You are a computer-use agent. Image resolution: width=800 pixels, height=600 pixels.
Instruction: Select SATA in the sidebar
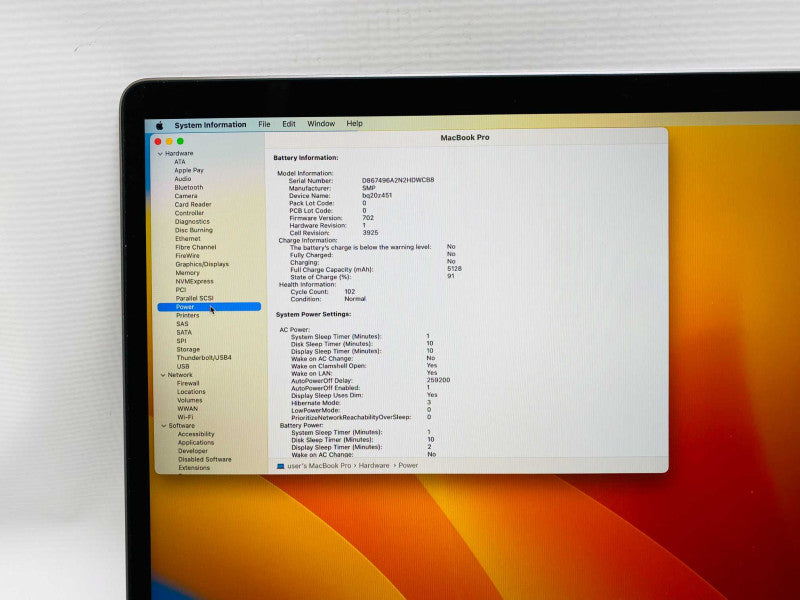pos(184,332)
